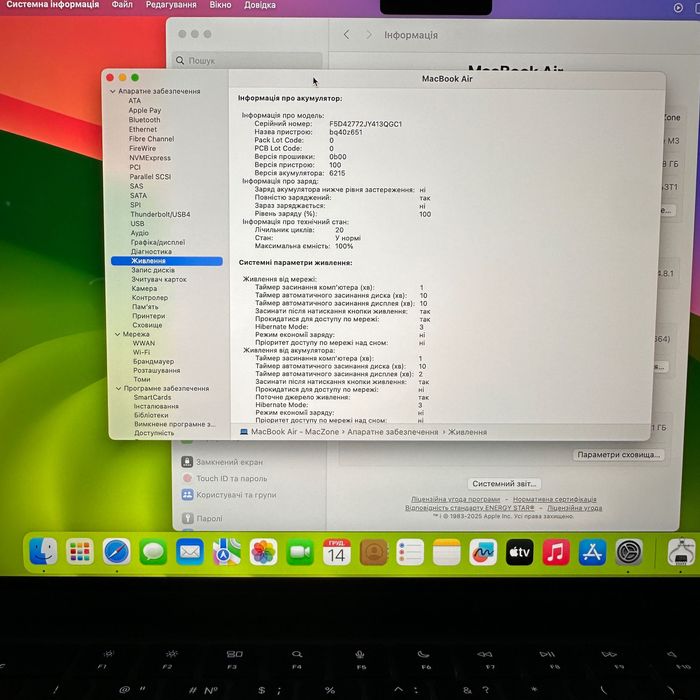Screen dimensions: 700x700
Task: Click the Системний звіт button
Action: [x=504, y=483]
